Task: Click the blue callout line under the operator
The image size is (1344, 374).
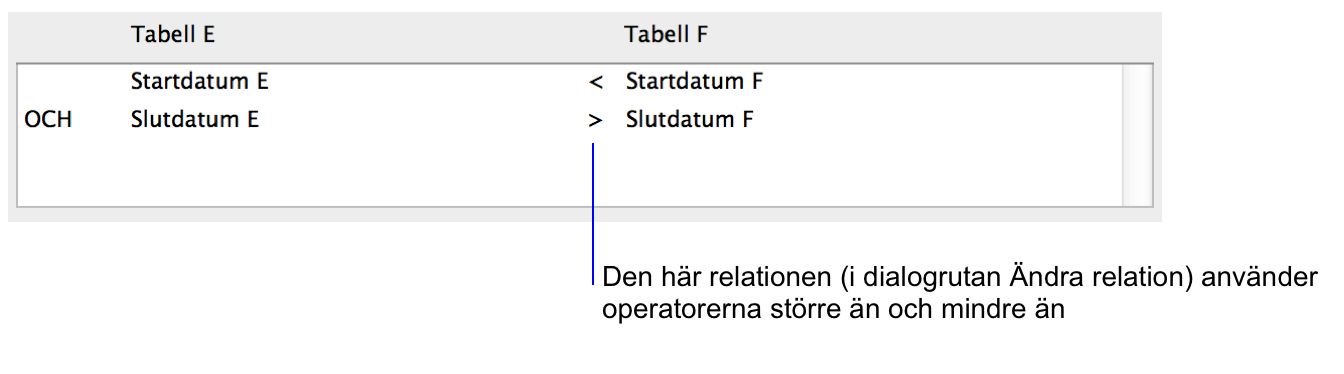Action: (594, 212)
